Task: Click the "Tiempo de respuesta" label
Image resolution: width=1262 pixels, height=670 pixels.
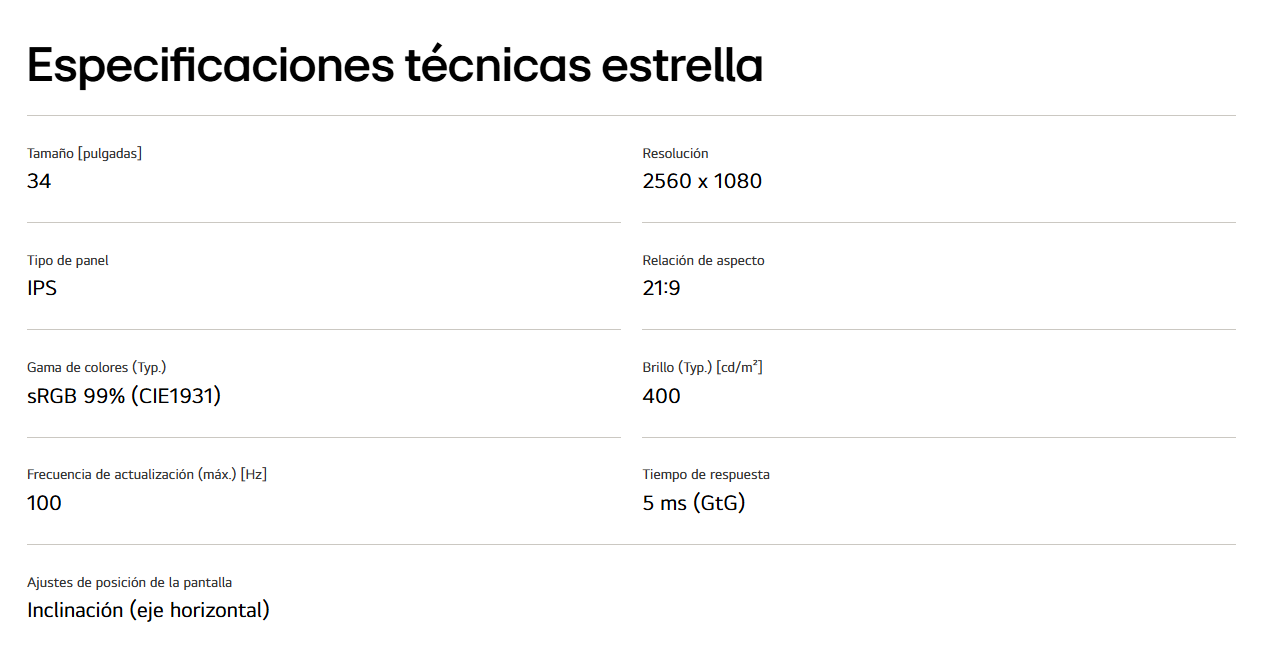Action: (706, 474)
